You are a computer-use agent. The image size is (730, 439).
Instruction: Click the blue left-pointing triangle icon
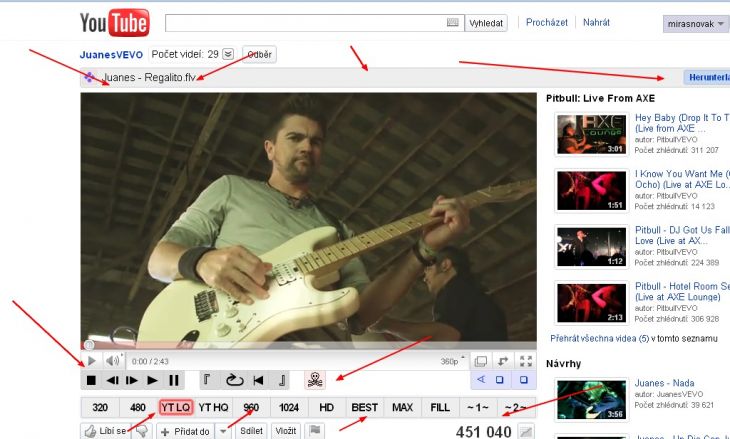coord(481,379)
